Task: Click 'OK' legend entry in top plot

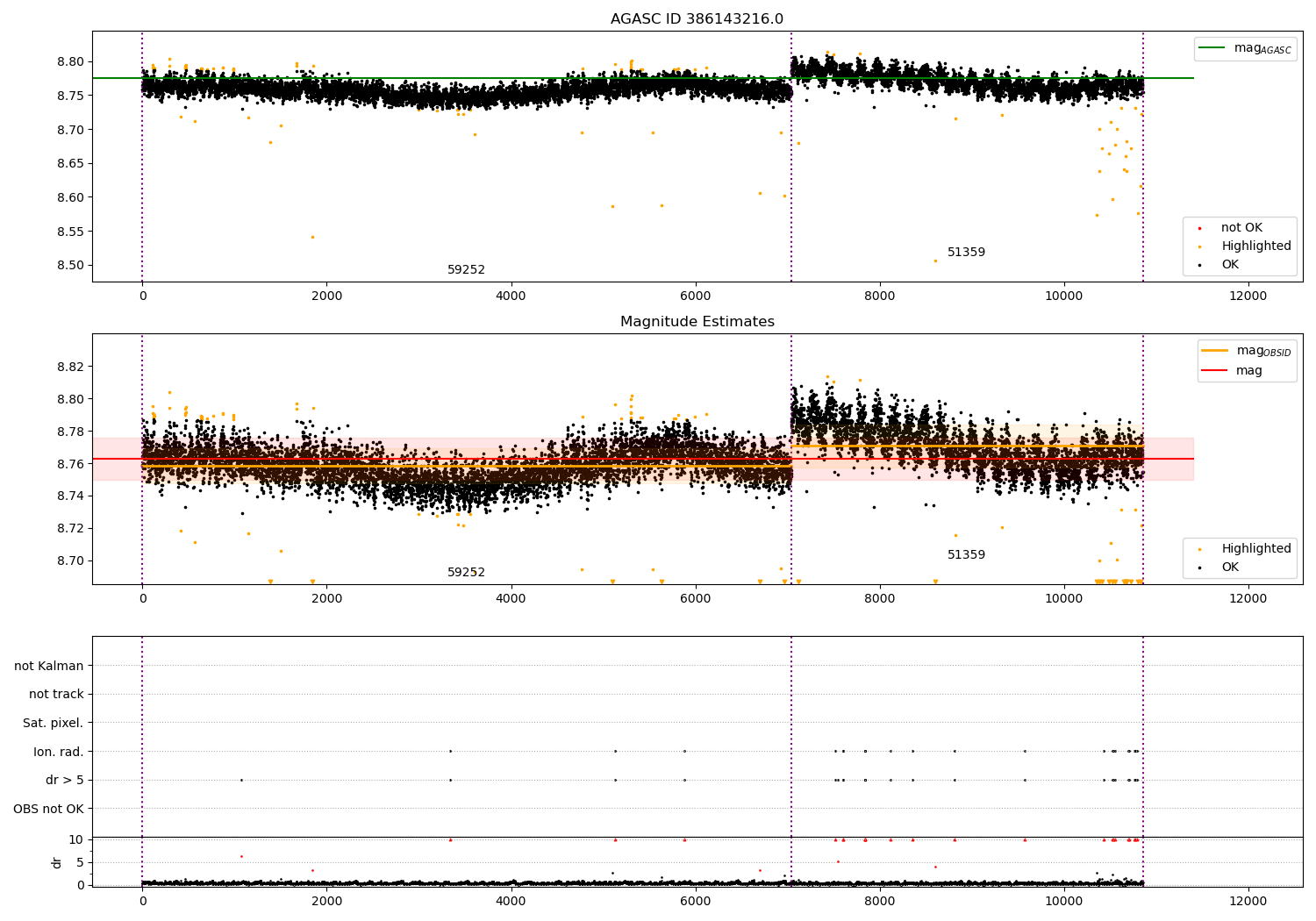Action: click(1230, 265)
